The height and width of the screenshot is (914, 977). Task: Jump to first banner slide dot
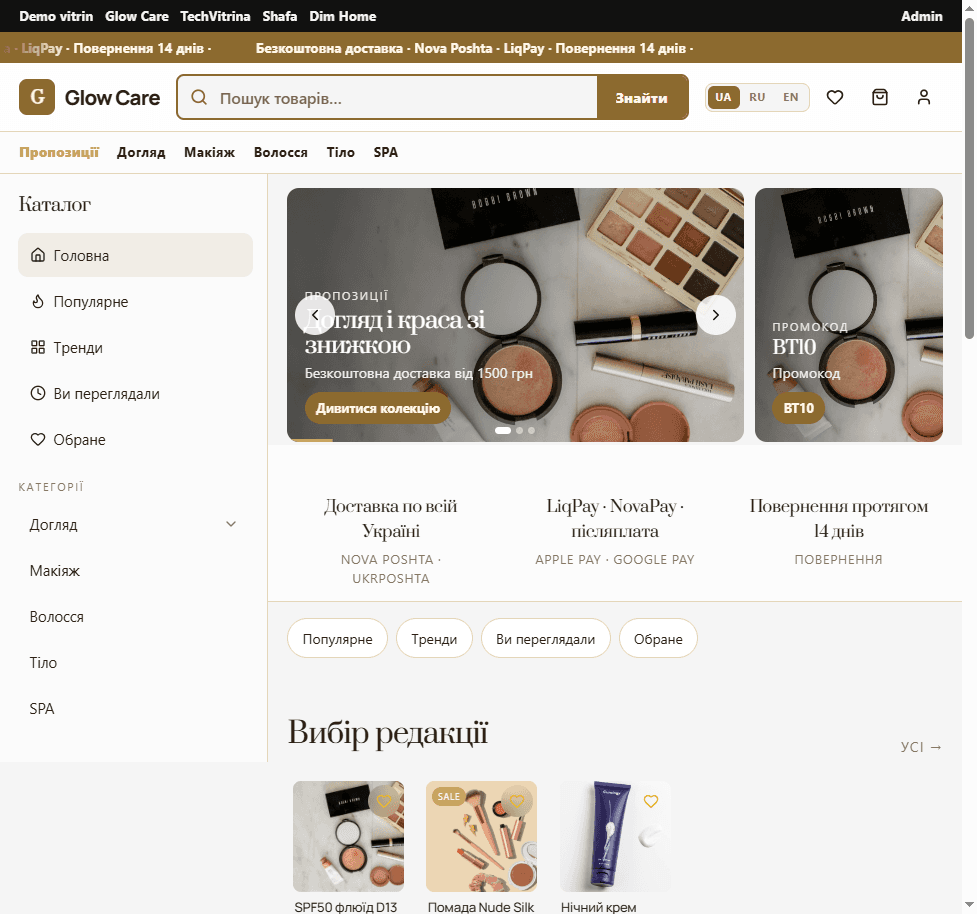tap(503, 431)
